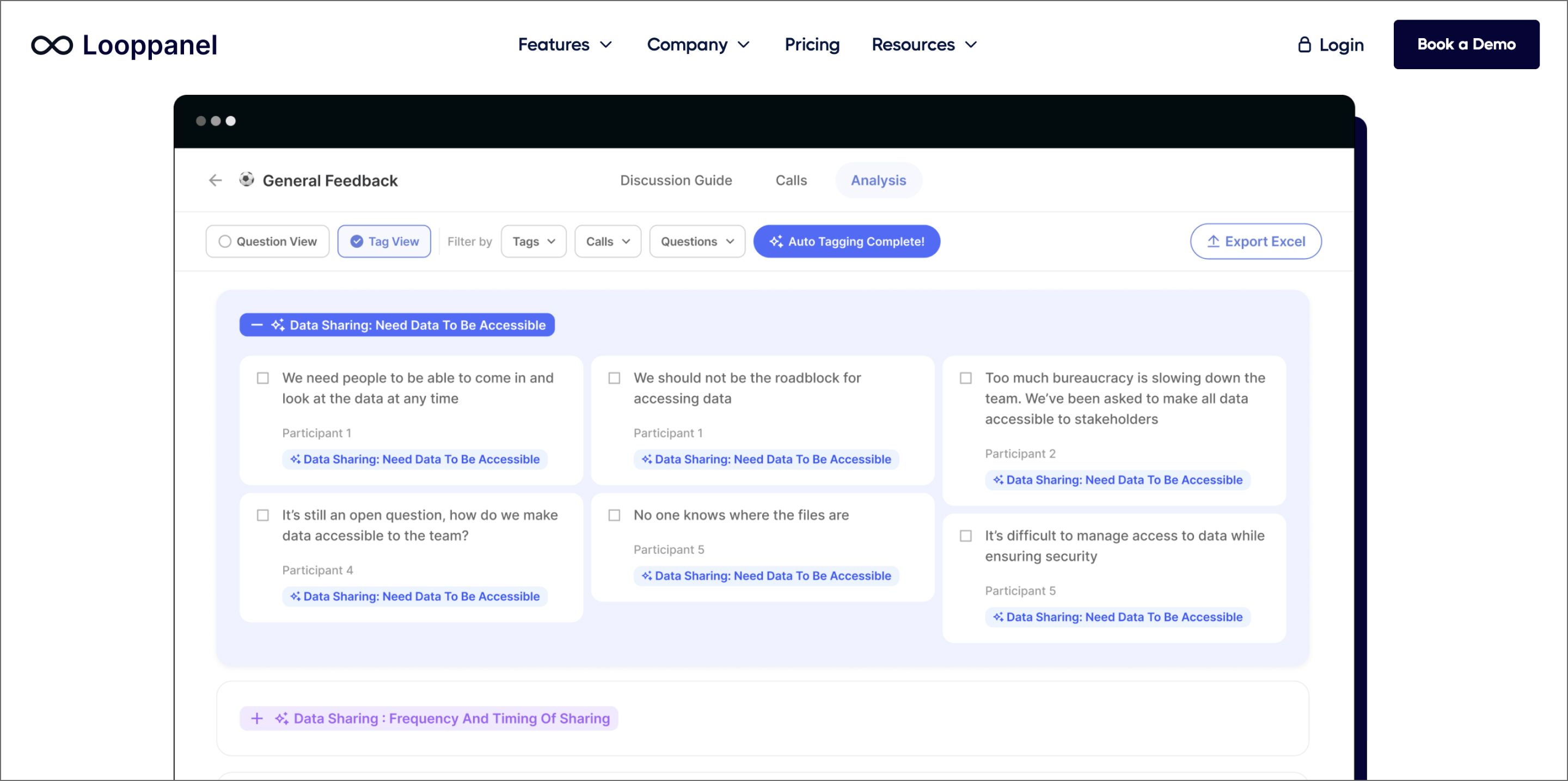Screen dimensions: 1568x781
Task: Click the lock icon beside Login
Action: [x=1304, y=45]
